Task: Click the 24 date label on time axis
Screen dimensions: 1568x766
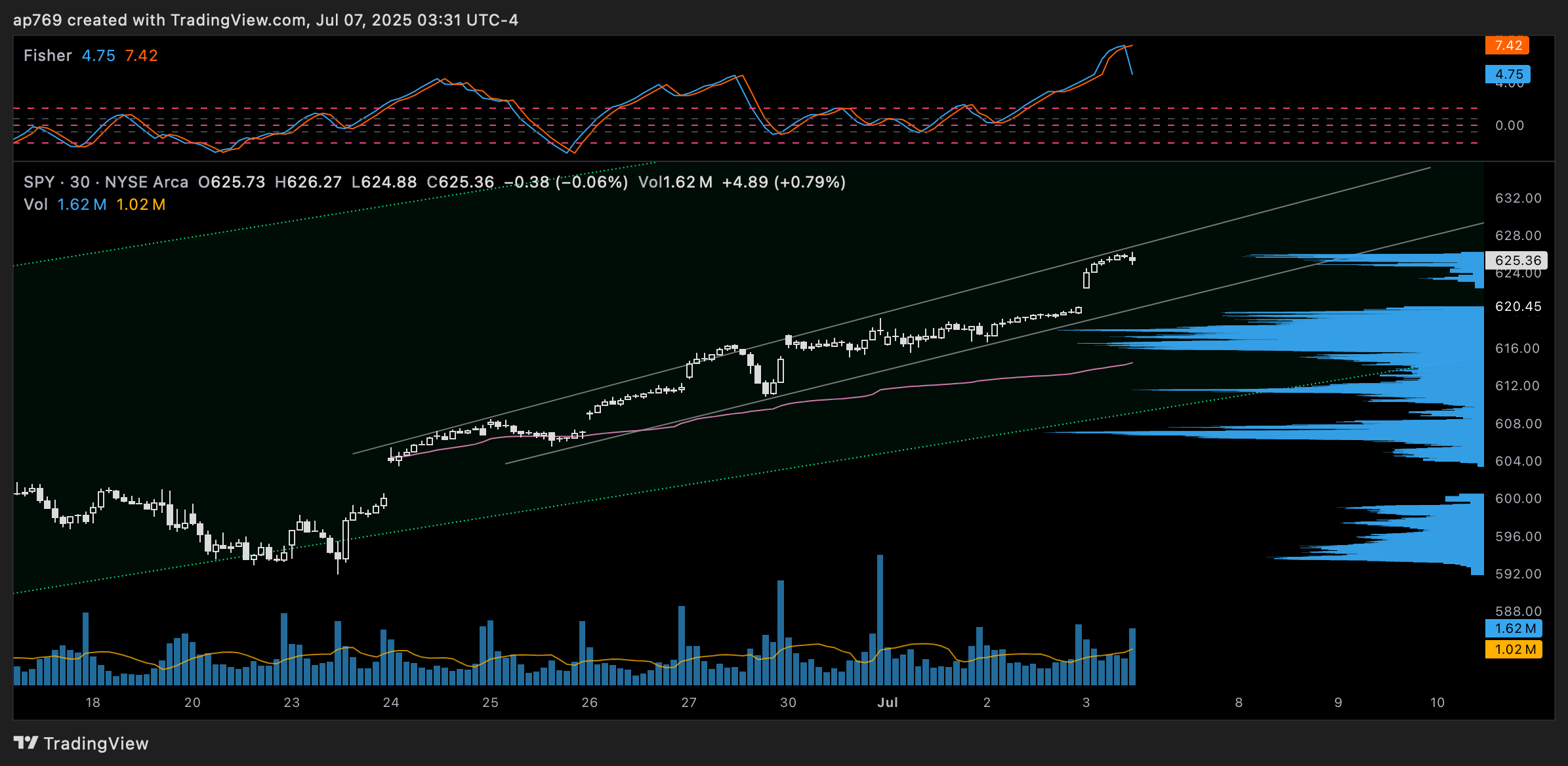Action: pos(391,702)
